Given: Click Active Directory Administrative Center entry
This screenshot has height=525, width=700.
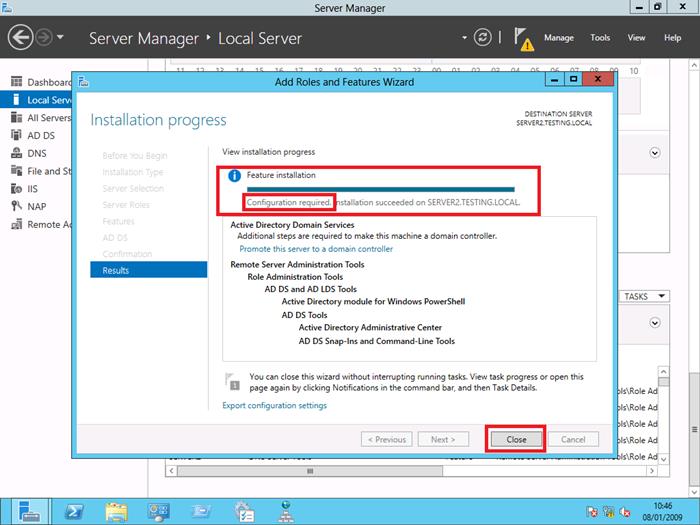Looking at the screenshot, I should 370,328.
